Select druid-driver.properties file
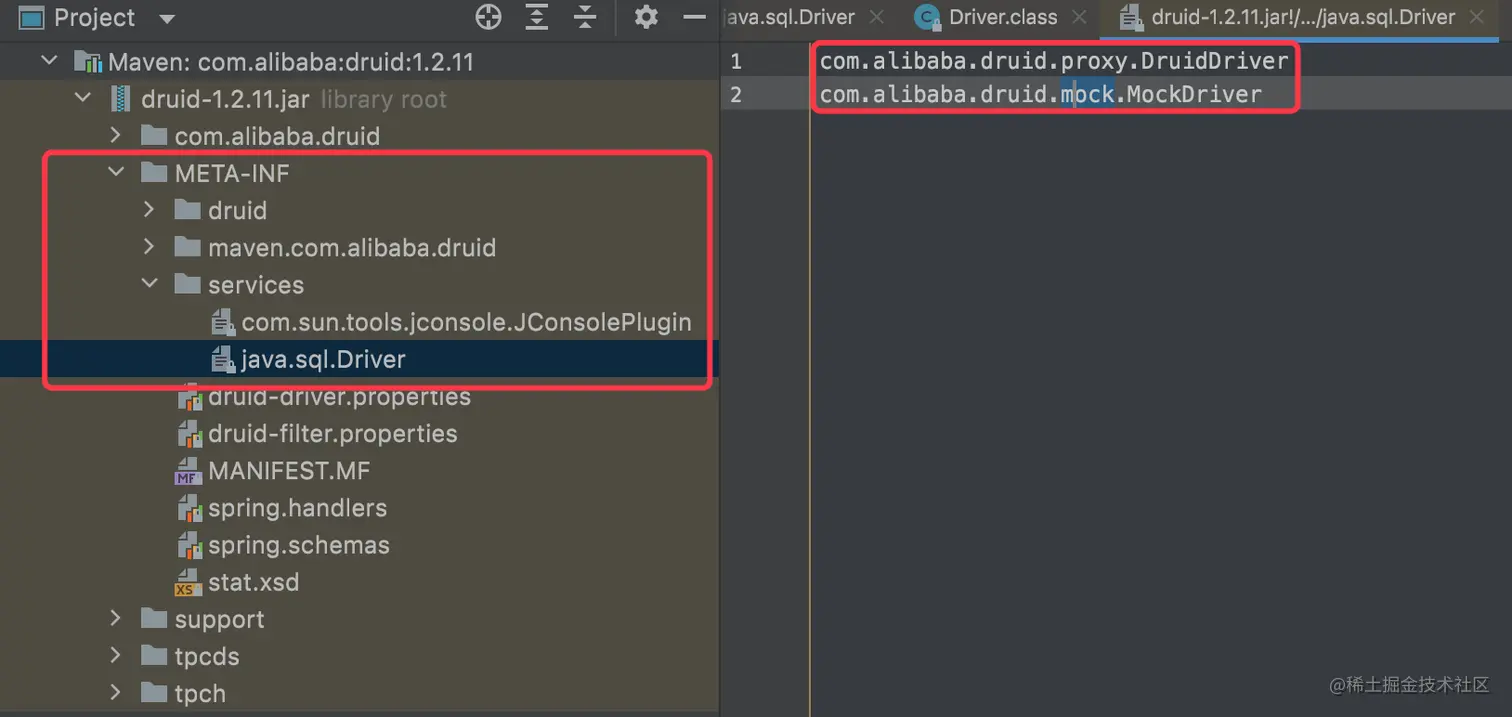The height and width of the screenshot is (717, 1512). [339, 397]
